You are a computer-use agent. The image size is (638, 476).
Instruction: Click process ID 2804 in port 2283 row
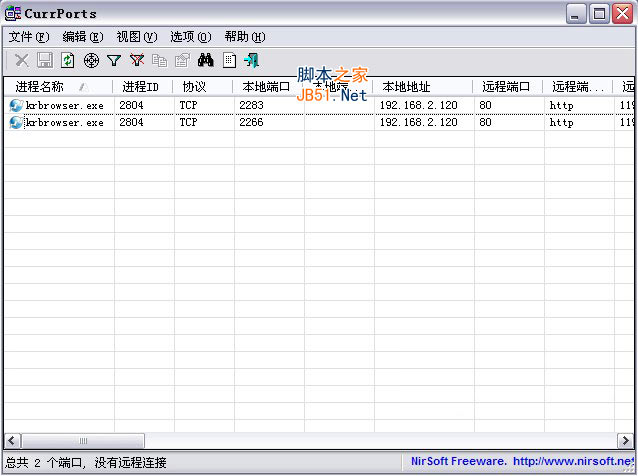tap(131, 105)
